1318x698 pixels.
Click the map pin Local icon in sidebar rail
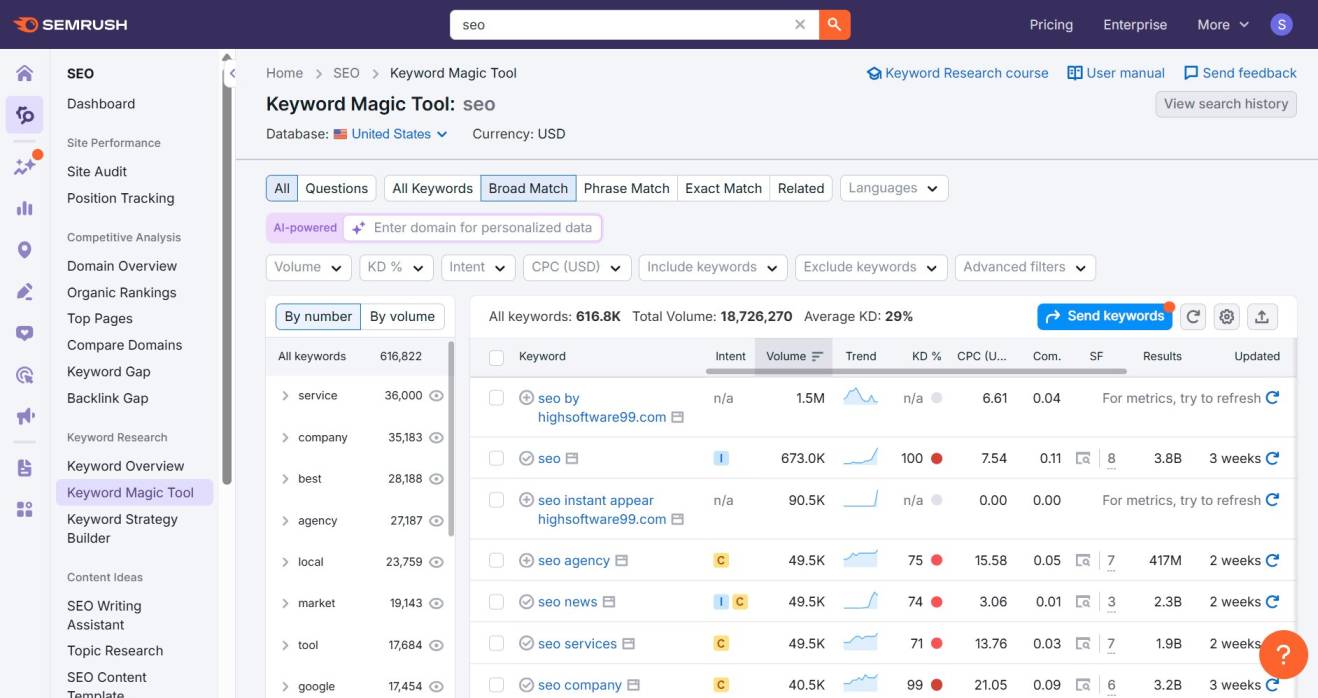pyautogui.click(x=24, y=248)
